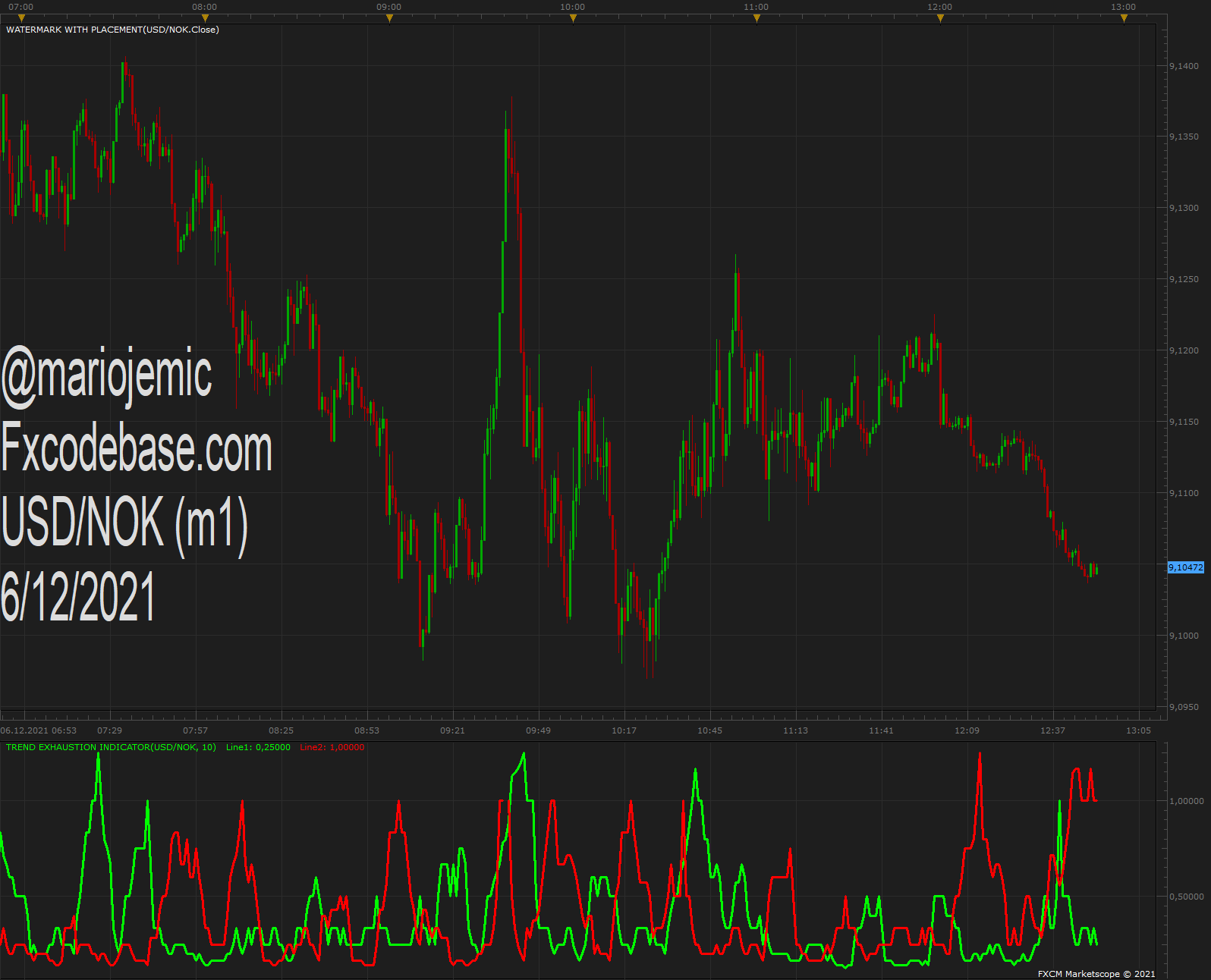Click the 07:00 session marker triangle
This screenshot has width=1211, height=980.
click(21, 18)
